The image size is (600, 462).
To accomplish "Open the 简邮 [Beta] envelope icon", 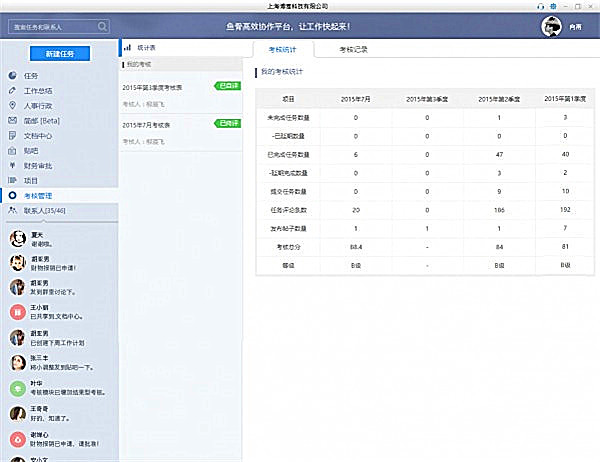I will tap(11, 120).
